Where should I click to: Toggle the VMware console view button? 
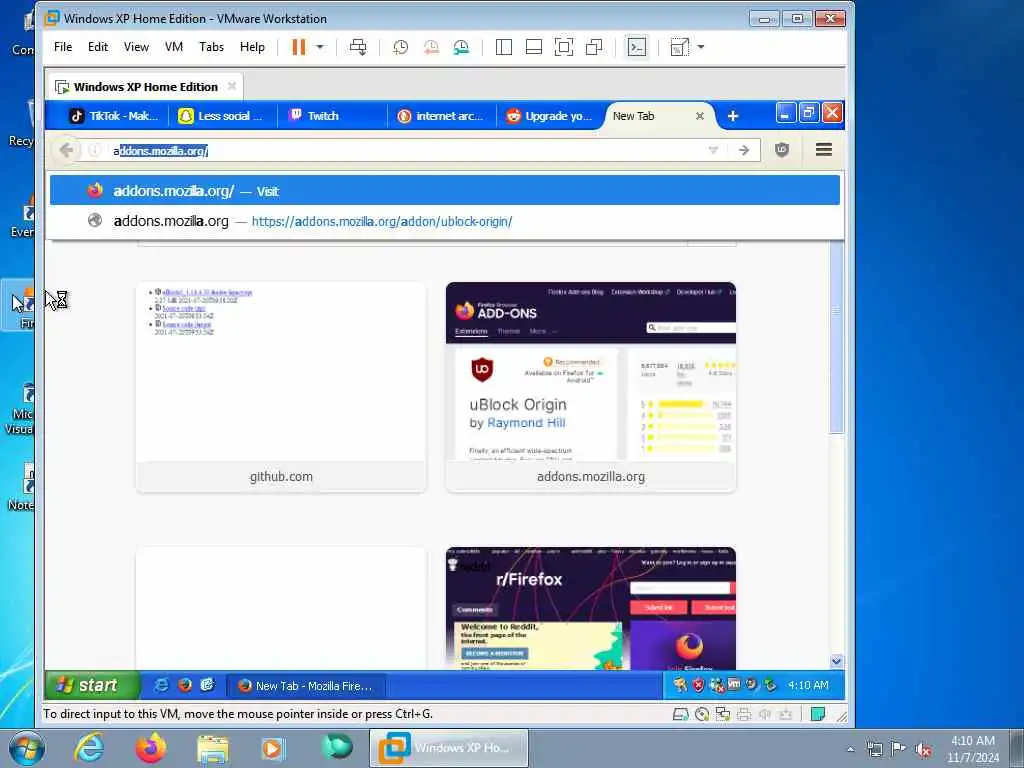pyautogui.click(x=637, y=47)
